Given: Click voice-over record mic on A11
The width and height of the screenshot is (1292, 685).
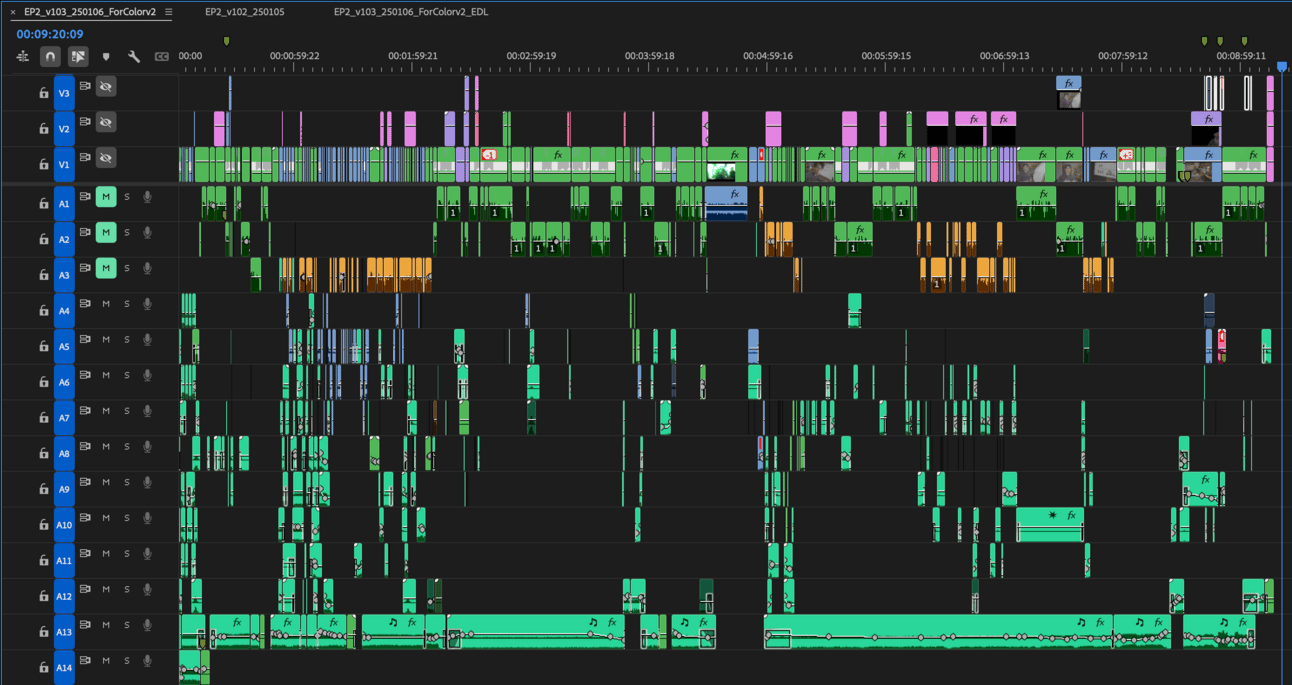Looking at the screenshot, I should point(147,554).
